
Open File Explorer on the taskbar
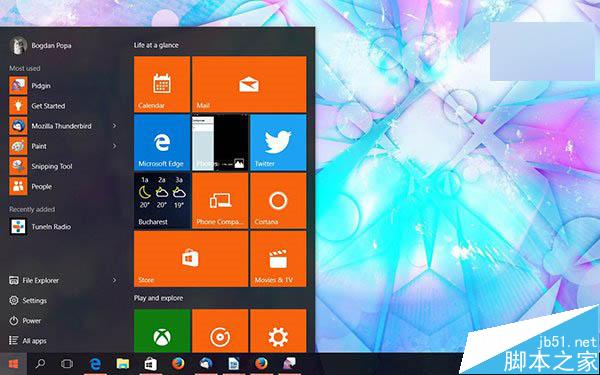coord(123,364)
